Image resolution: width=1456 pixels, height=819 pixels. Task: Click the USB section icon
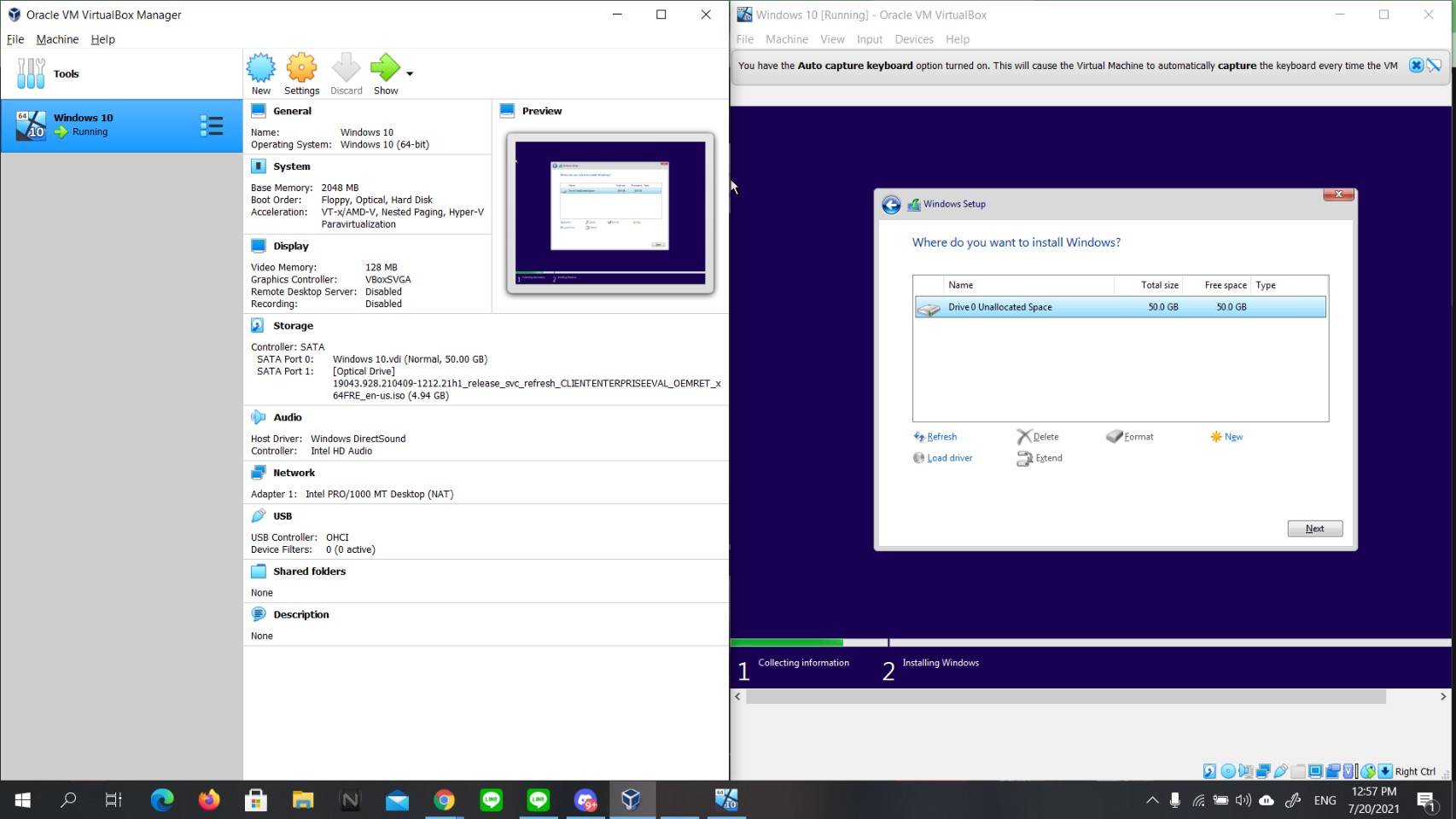pyautogui.click(x=259, y=516)
